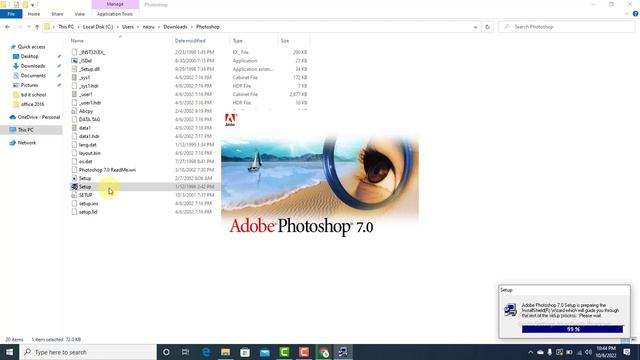This screenshot has width=640, height=360.
Task: Click the volume speaker tray icon
Action: [588, 352]
